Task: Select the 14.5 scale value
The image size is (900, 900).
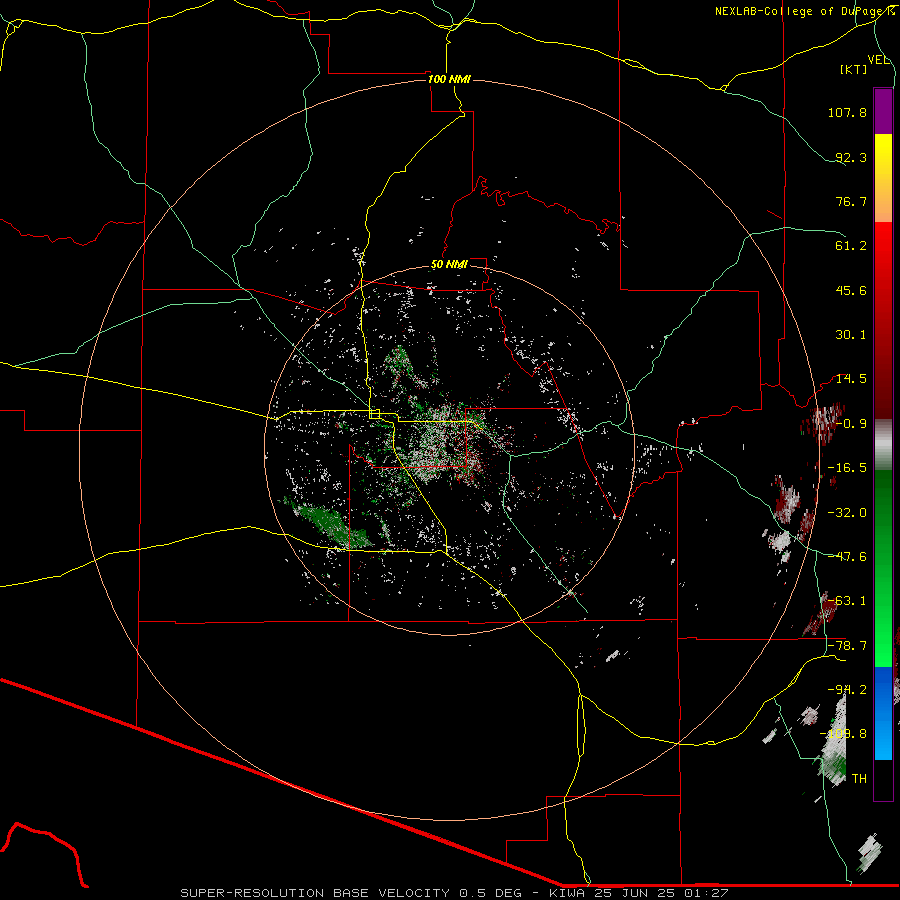Action: pyautogui.click(x=851, y=379)
